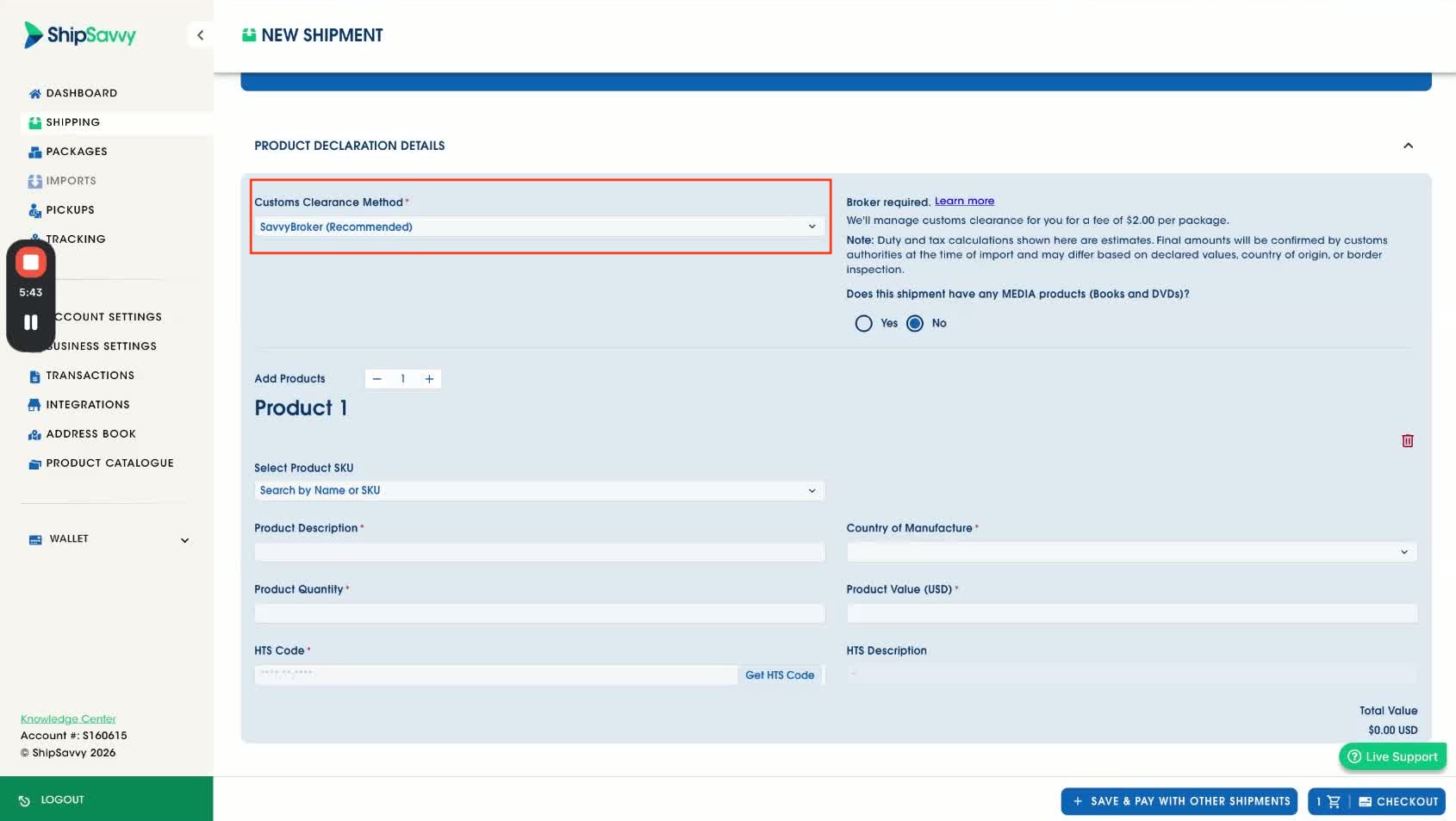Viewport: 1456px width, 821px height.
Task: Select Yes for MEDIA products
Action: [863, 323]
